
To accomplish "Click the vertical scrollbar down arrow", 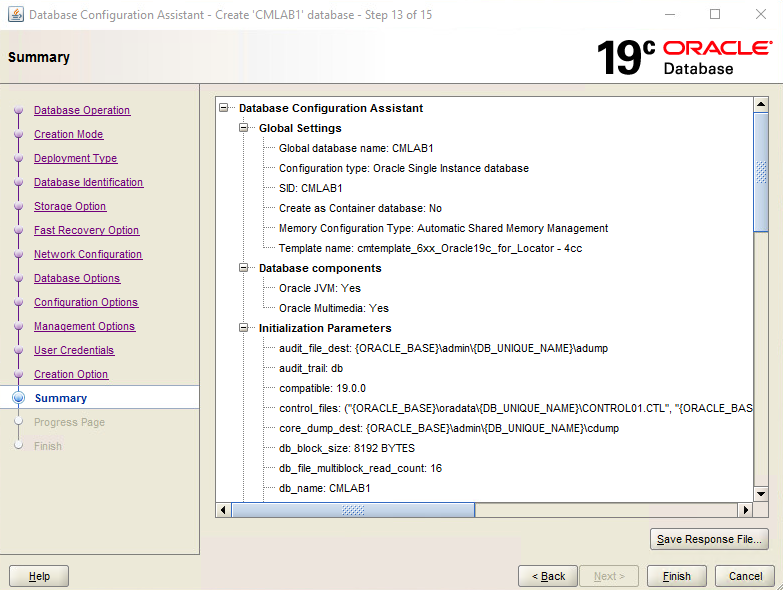I will point(761,494).
